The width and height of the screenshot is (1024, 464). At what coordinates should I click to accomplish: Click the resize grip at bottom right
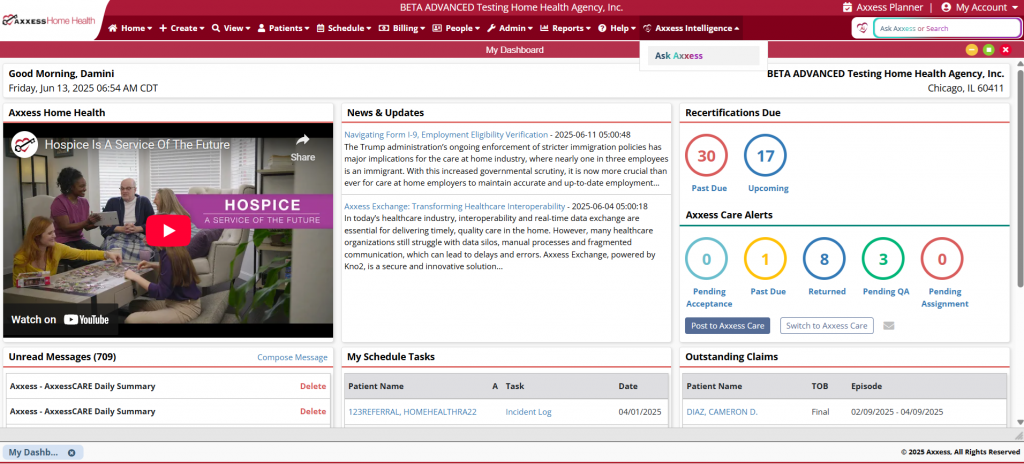[1018, 435]
